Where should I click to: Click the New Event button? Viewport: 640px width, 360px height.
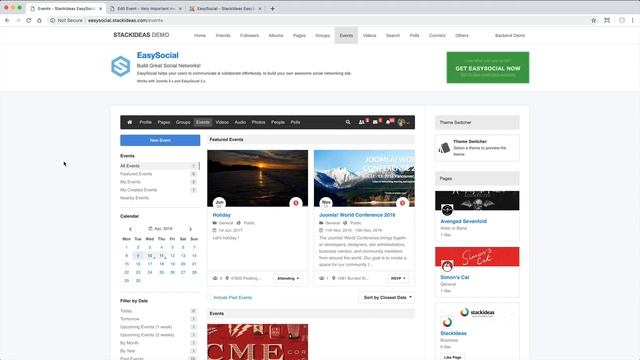click(160, 140)
